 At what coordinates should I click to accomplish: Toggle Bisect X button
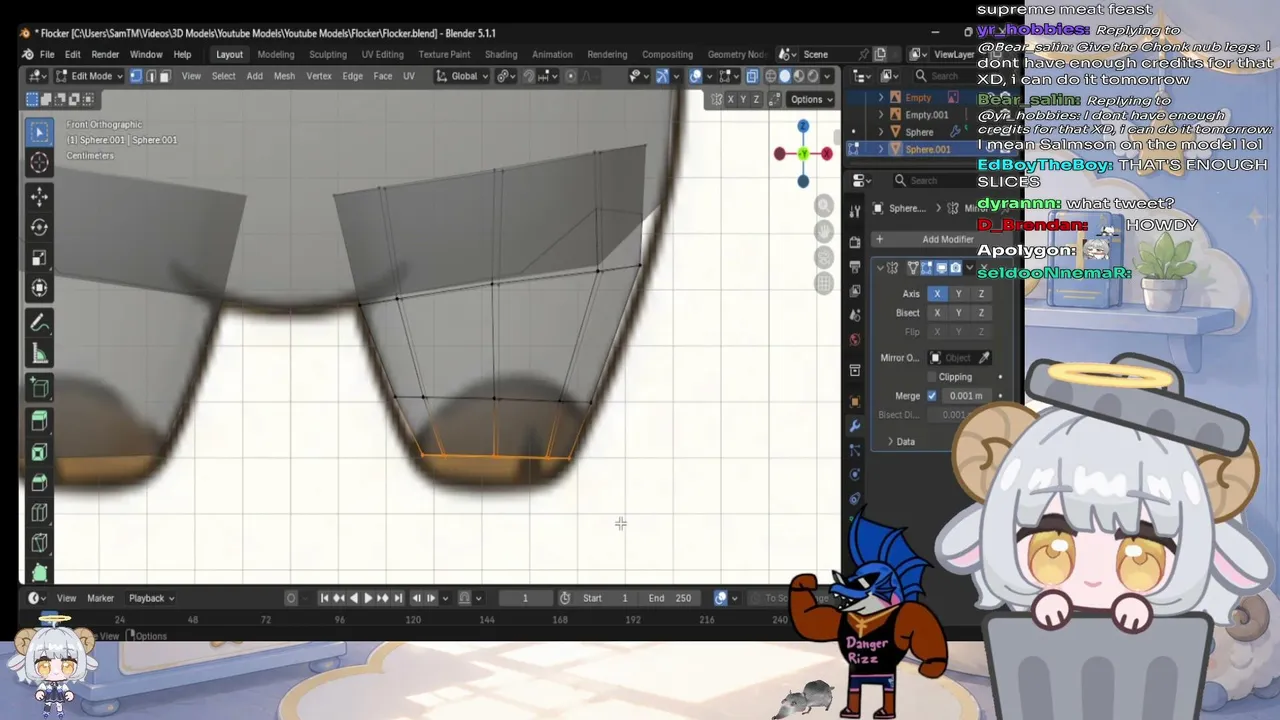tap(937, 313)
